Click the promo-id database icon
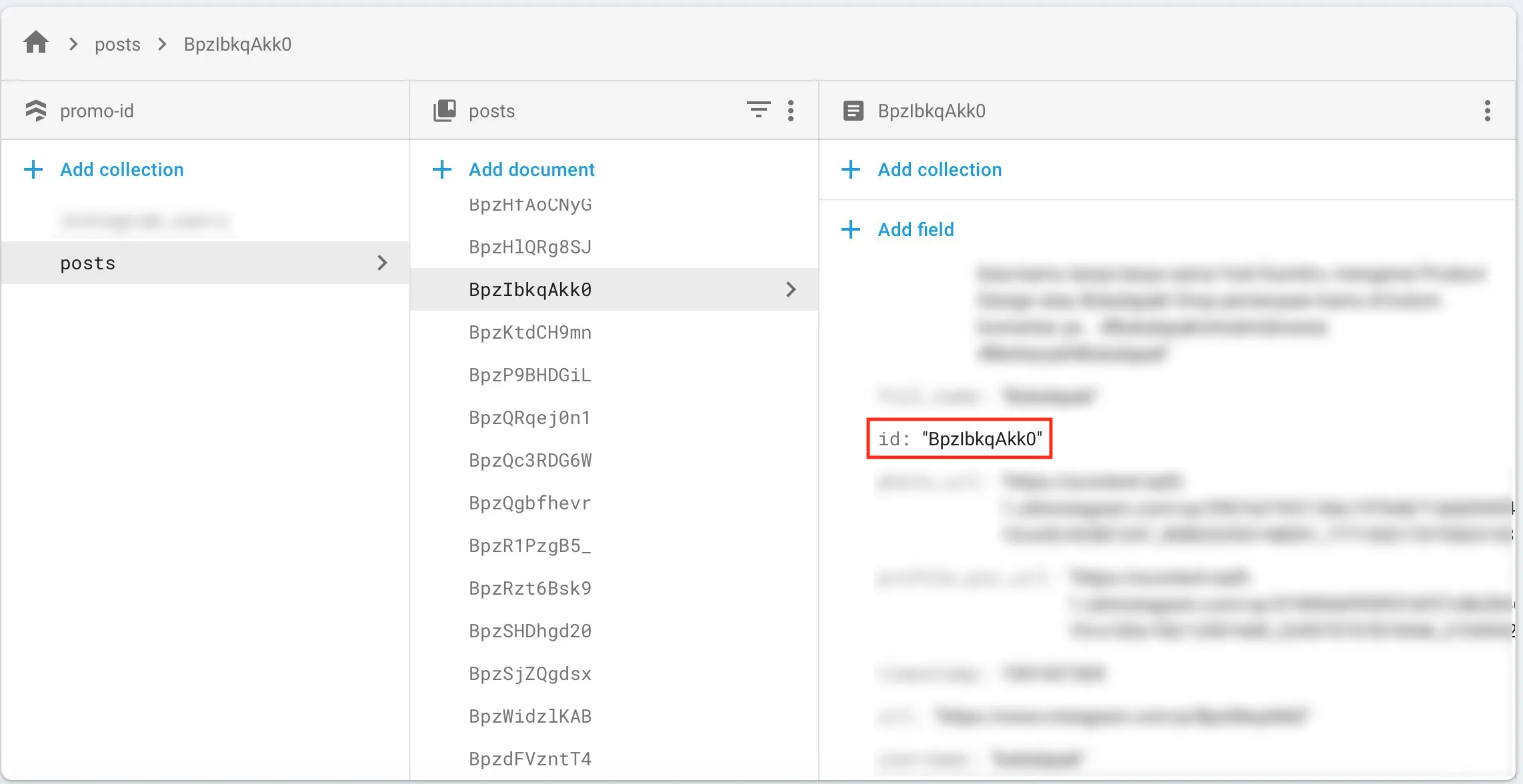This screenshot has height=784, width=1523. [36, 111]
